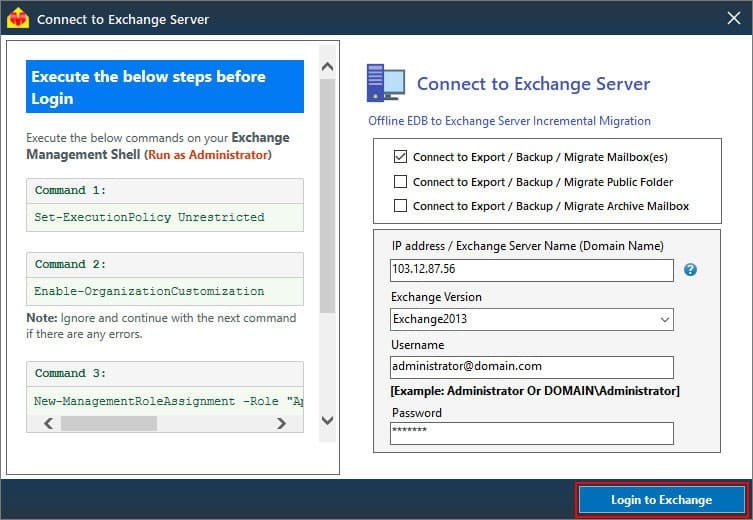Image resolution: width=753 pixels, height=520 pixels.
Task: Click the Connect to Exchange Server large heading
Action: [x=533, y=84]
